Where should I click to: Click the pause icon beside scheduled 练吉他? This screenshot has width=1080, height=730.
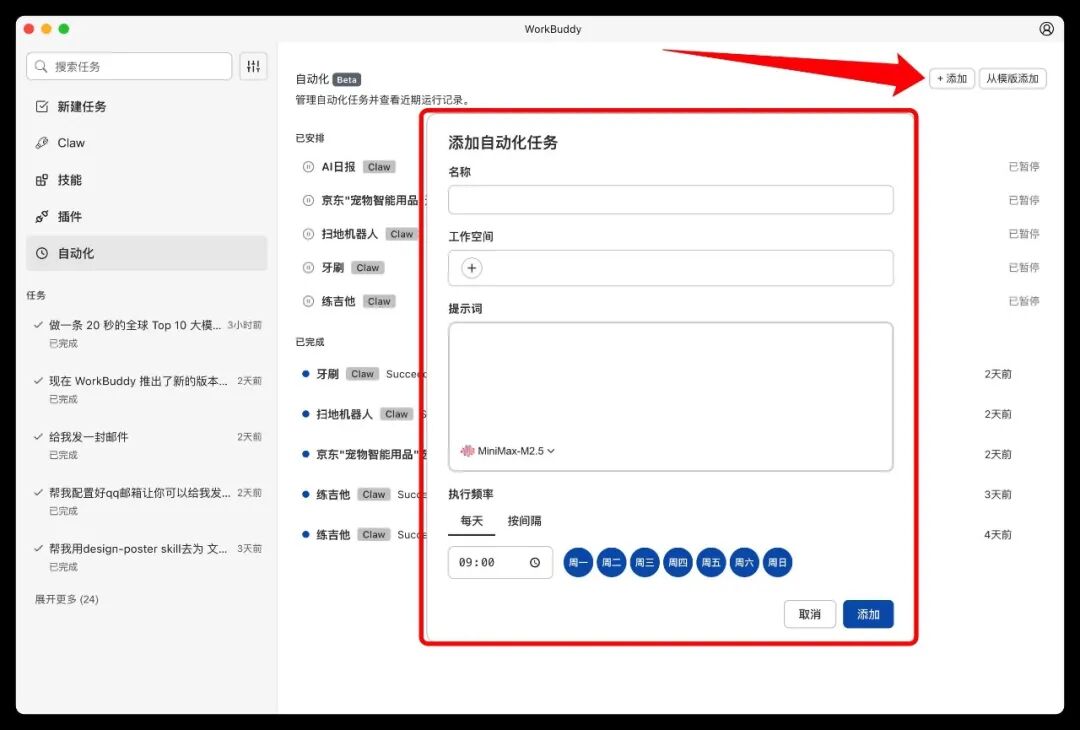(x=309, y=301)
